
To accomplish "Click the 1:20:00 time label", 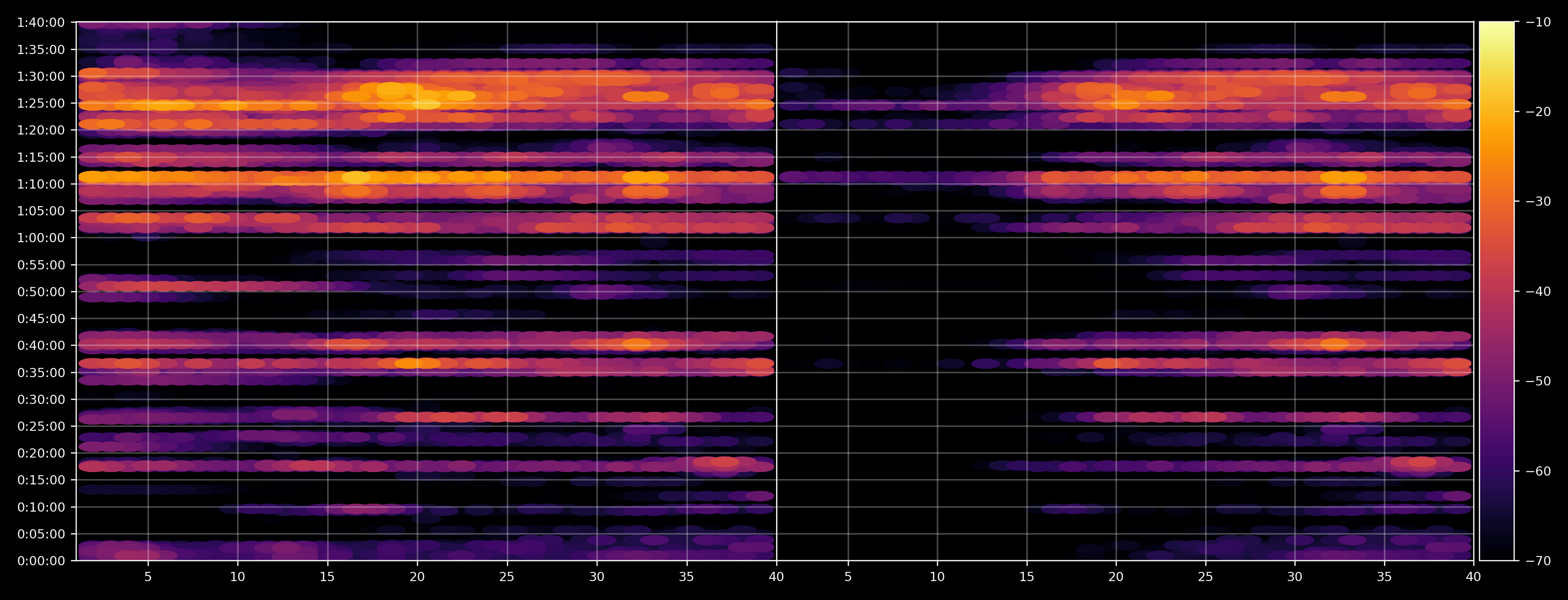I will coord(41,130).
